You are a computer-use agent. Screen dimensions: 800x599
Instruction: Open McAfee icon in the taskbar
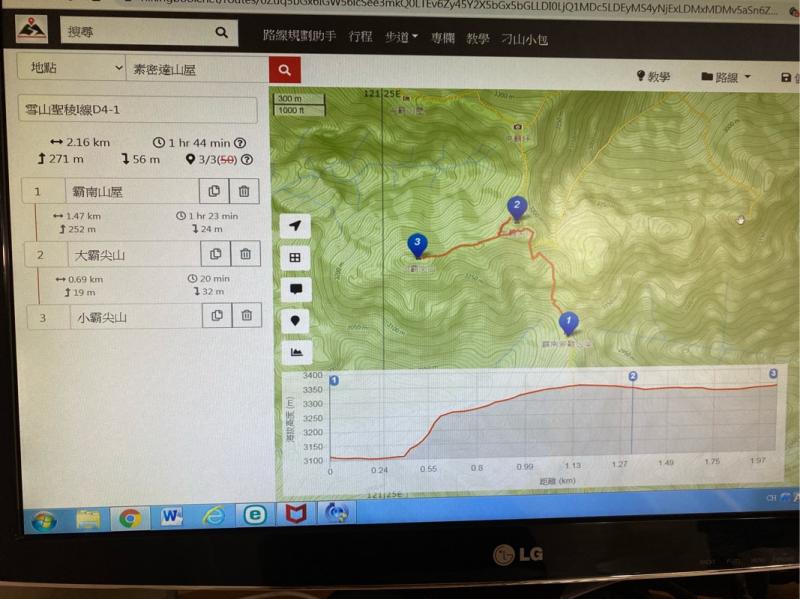pos(295,514)
